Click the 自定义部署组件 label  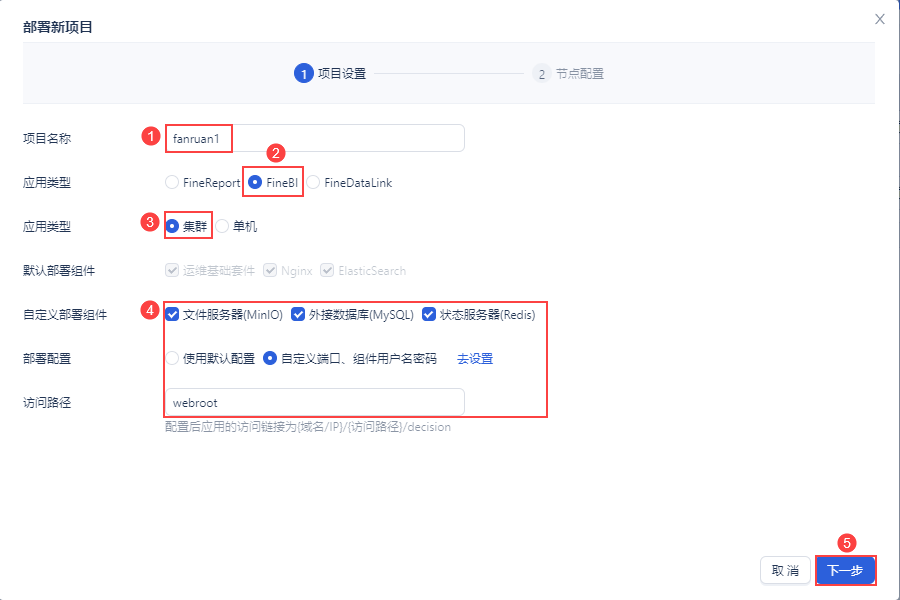(x=65, y=315)
